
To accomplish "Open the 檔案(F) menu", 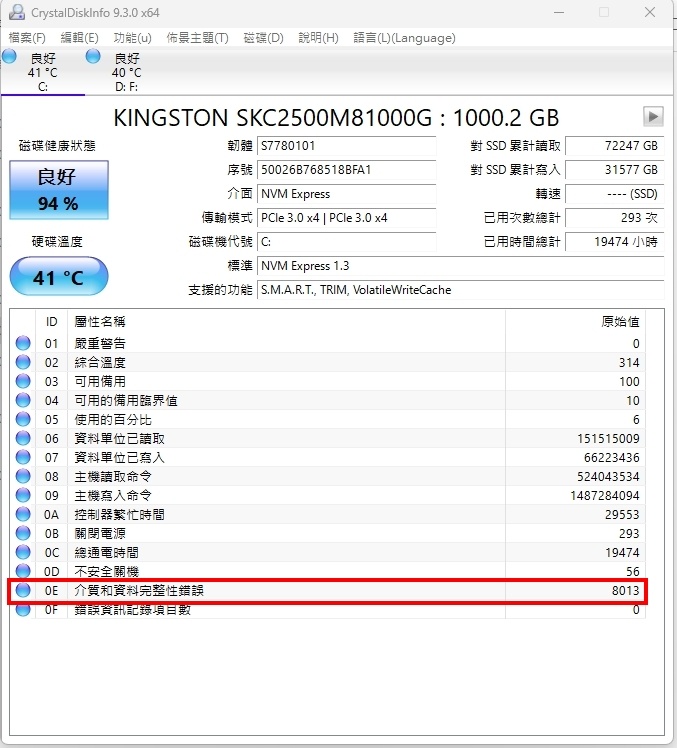I will (x=27, y=38).
